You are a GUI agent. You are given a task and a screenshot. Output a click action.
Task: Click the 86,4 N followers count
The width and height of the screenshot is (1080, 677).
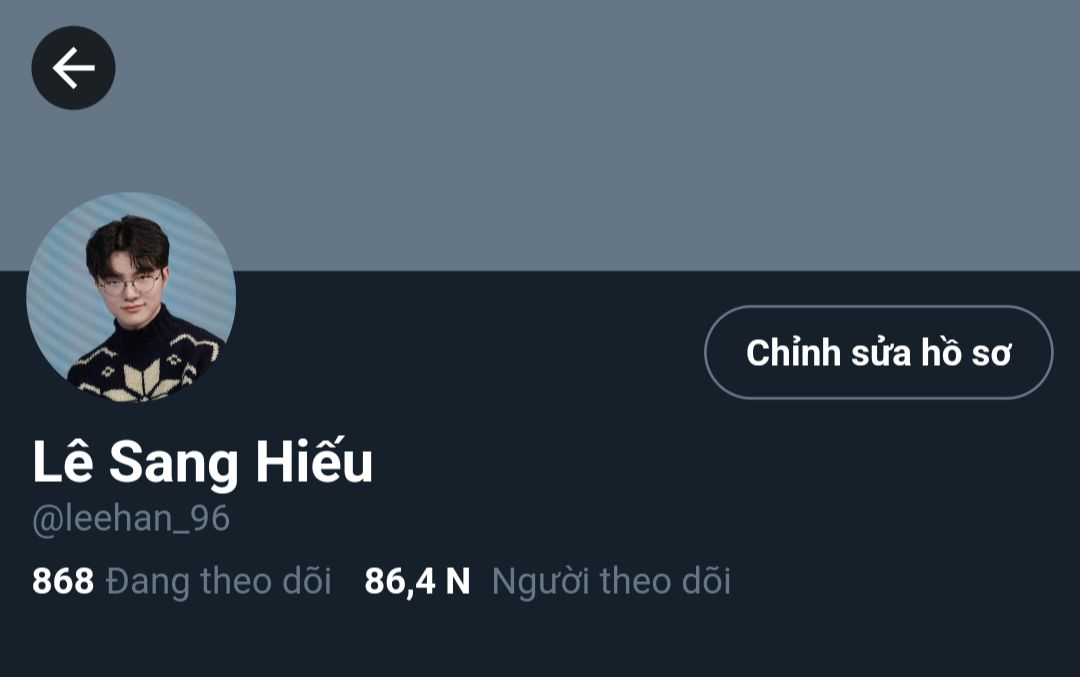coord(417,581)
